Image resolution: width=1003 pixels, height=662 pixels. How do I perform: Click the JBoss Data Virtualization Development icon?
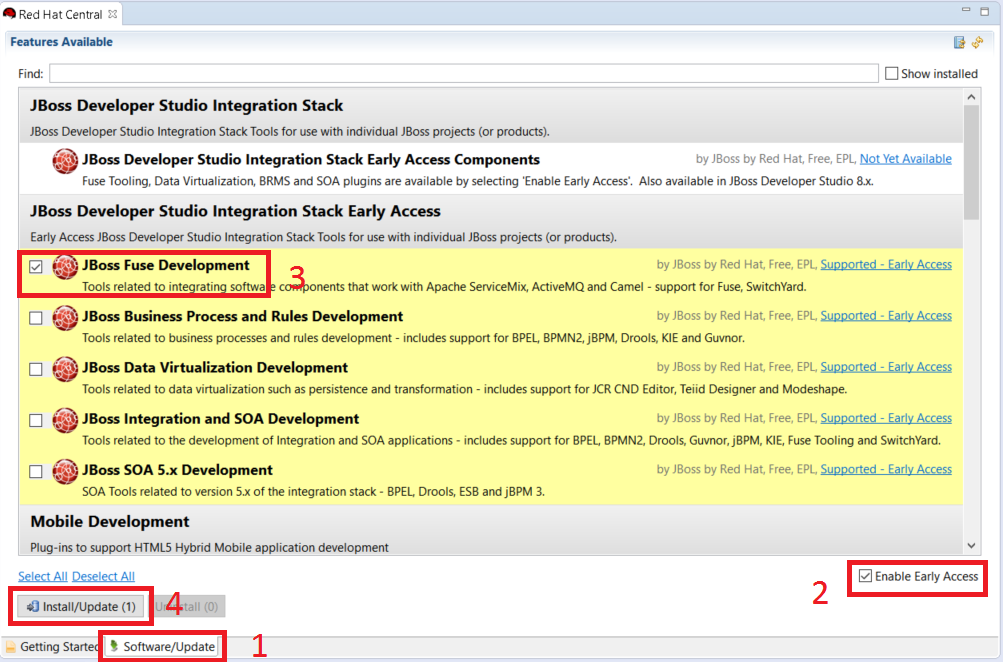point(65,369)
